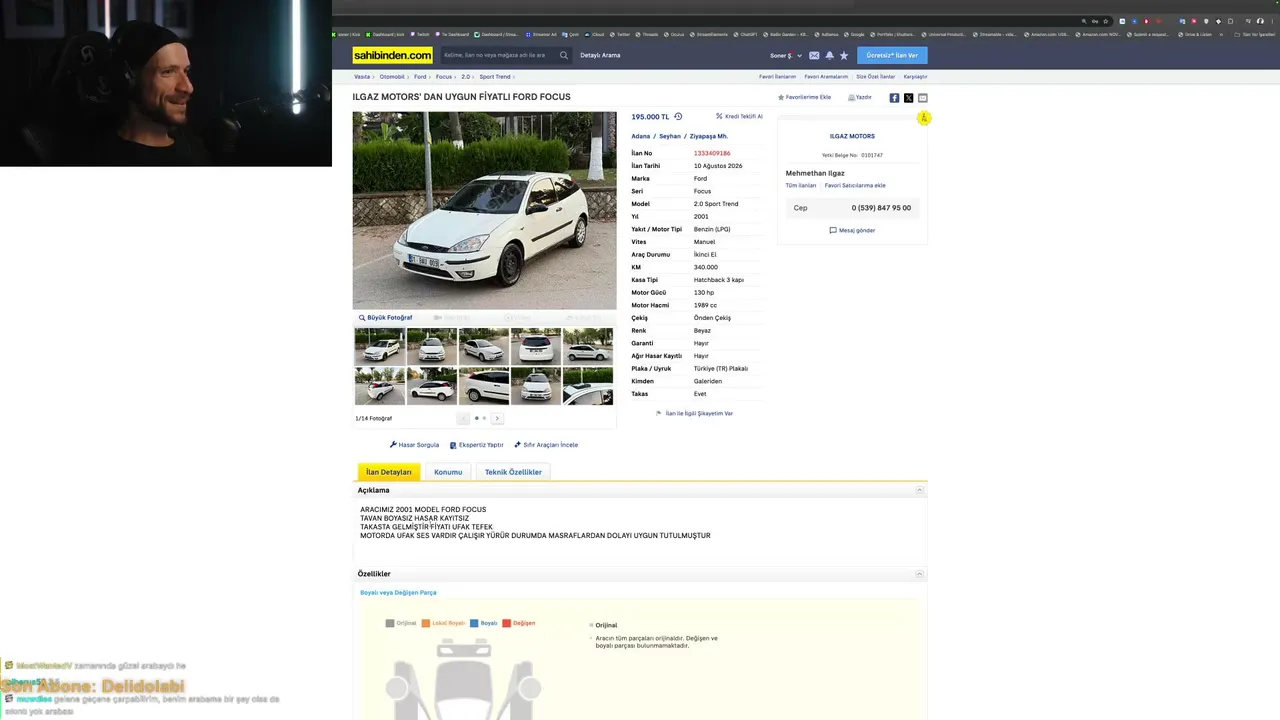Image resolution: width=1280 pixels, height=720 pixels.
Task: Click Vasıta breadcrumb link
Action: (362, 77)
